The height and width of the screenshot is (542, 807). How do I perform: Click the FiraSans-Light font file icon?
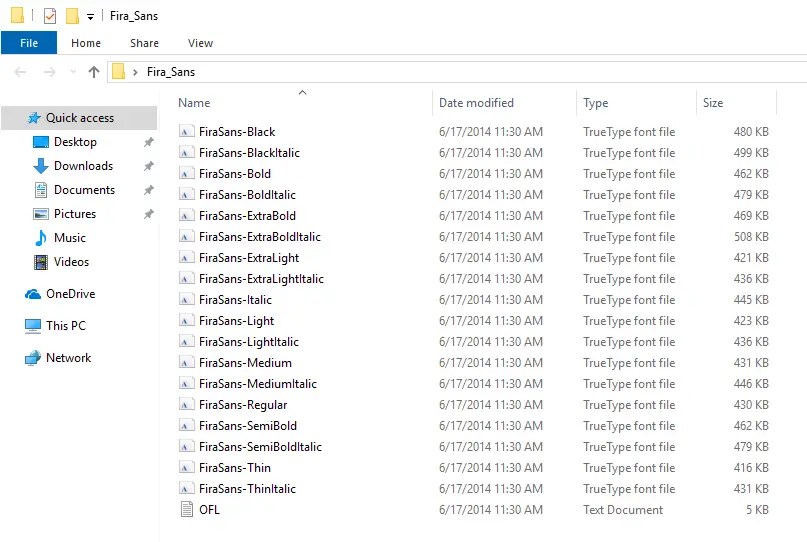[x=186, y=320]
